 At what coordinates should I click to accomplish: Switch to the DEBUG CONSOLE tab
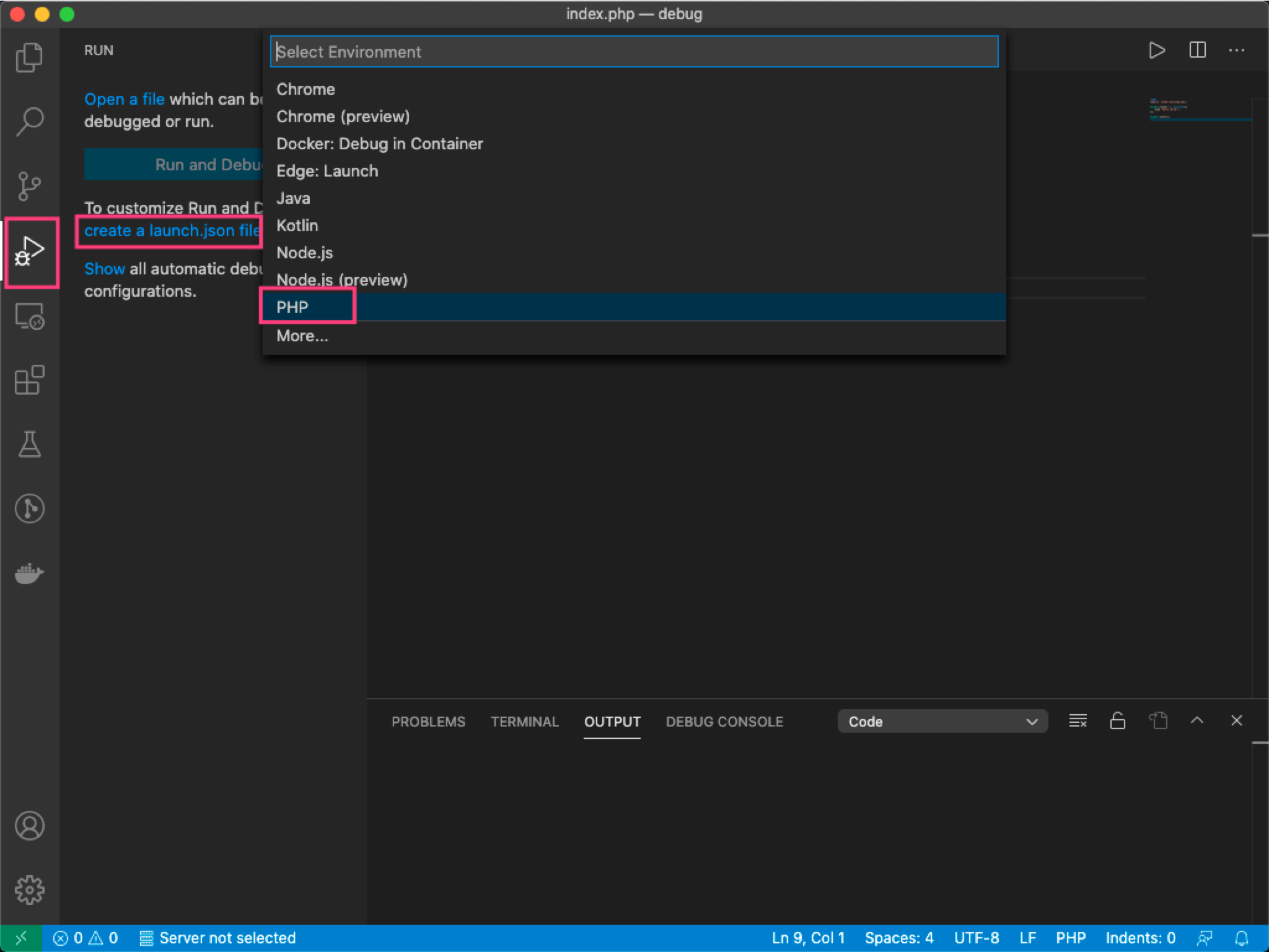tap(724, 722)
